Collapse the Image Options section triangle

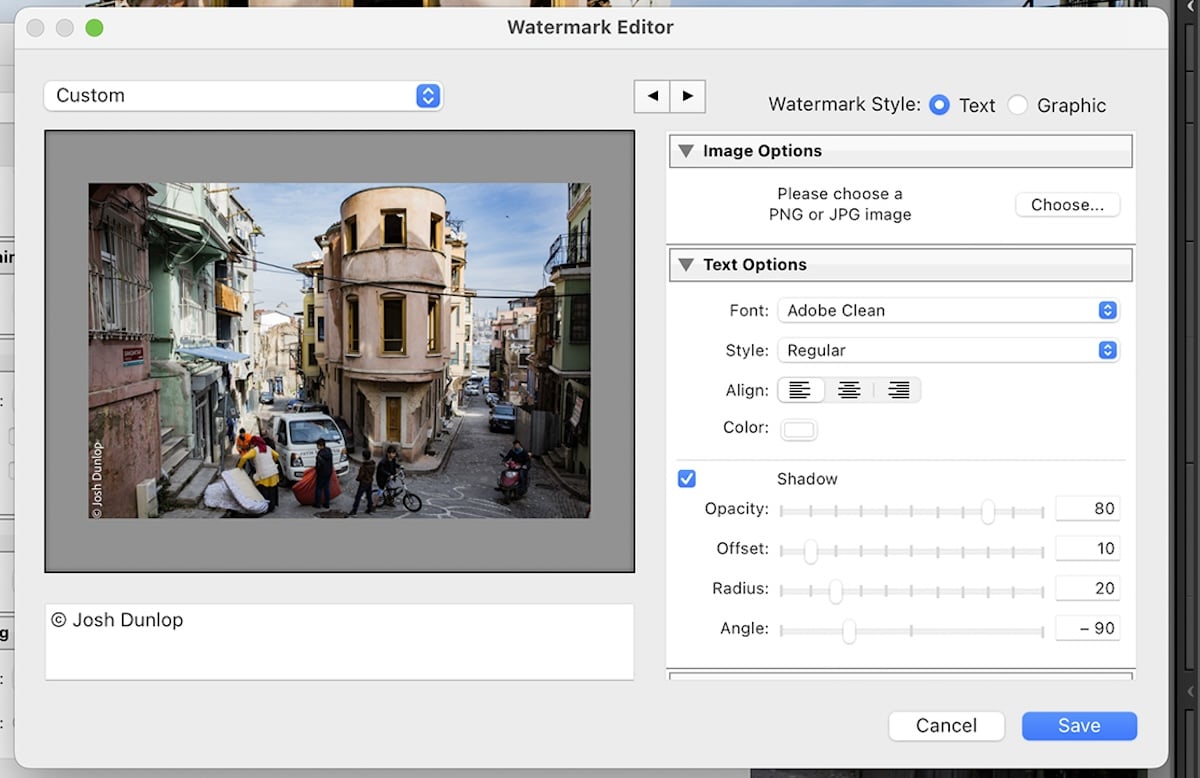coord(686,150)
